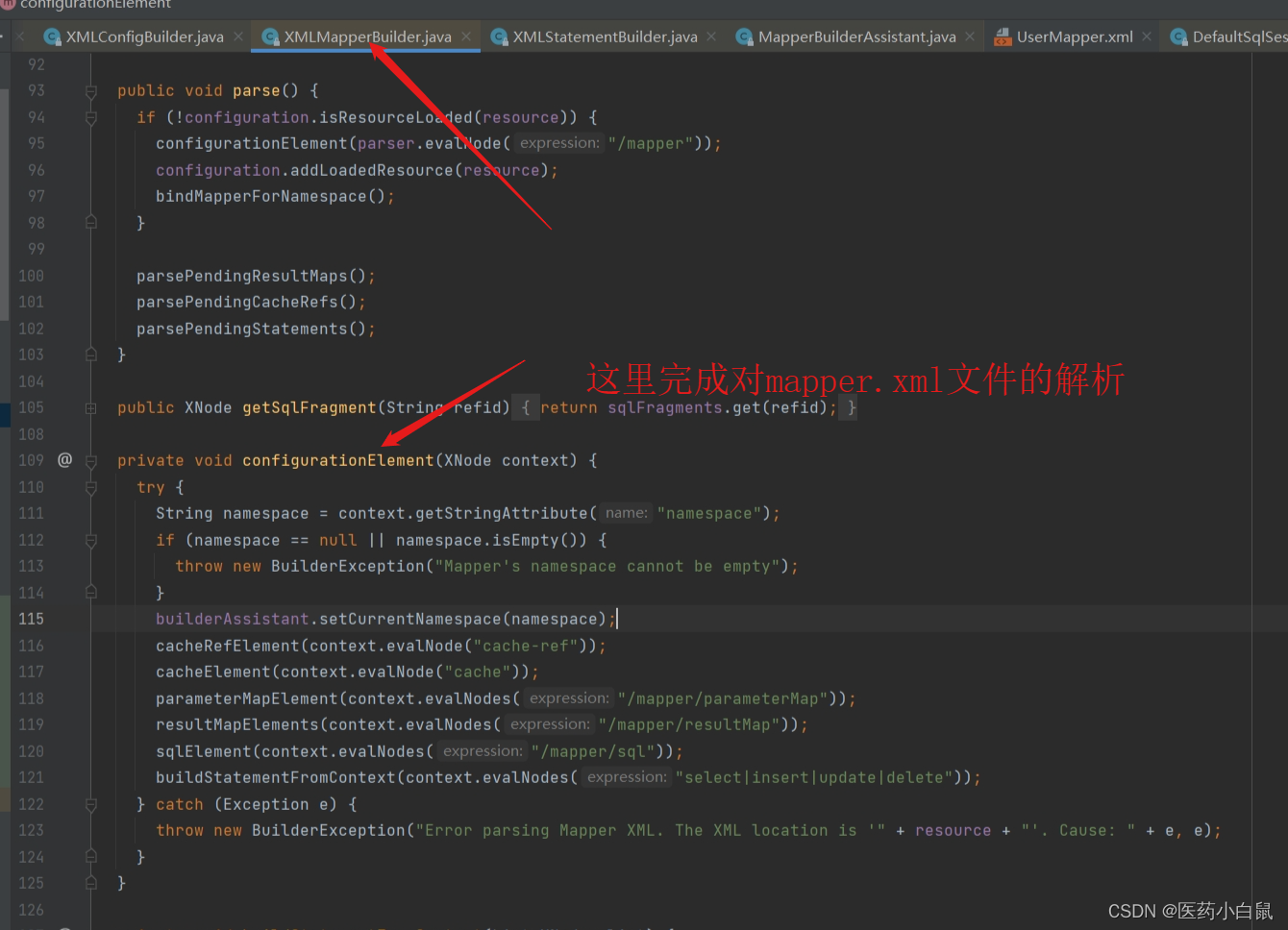Click the fold end marker on line 124

pyautogui.click(x=91, y=857)
